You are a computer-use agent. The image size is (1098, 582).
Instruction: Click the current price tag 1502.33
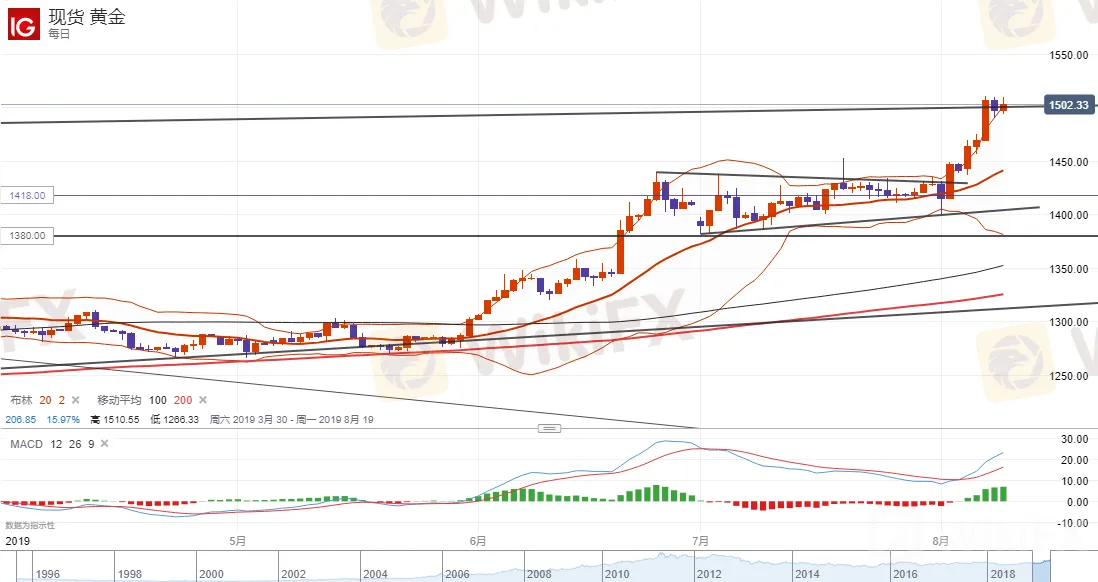(1069, 105)
